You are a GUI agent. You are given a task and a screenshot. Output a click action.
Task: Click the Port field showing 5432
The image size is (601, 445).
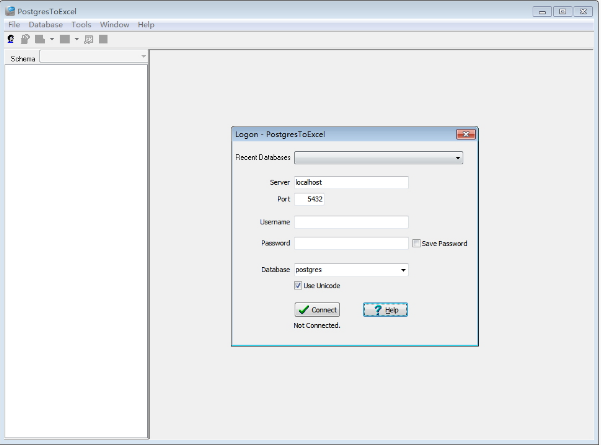309,199
